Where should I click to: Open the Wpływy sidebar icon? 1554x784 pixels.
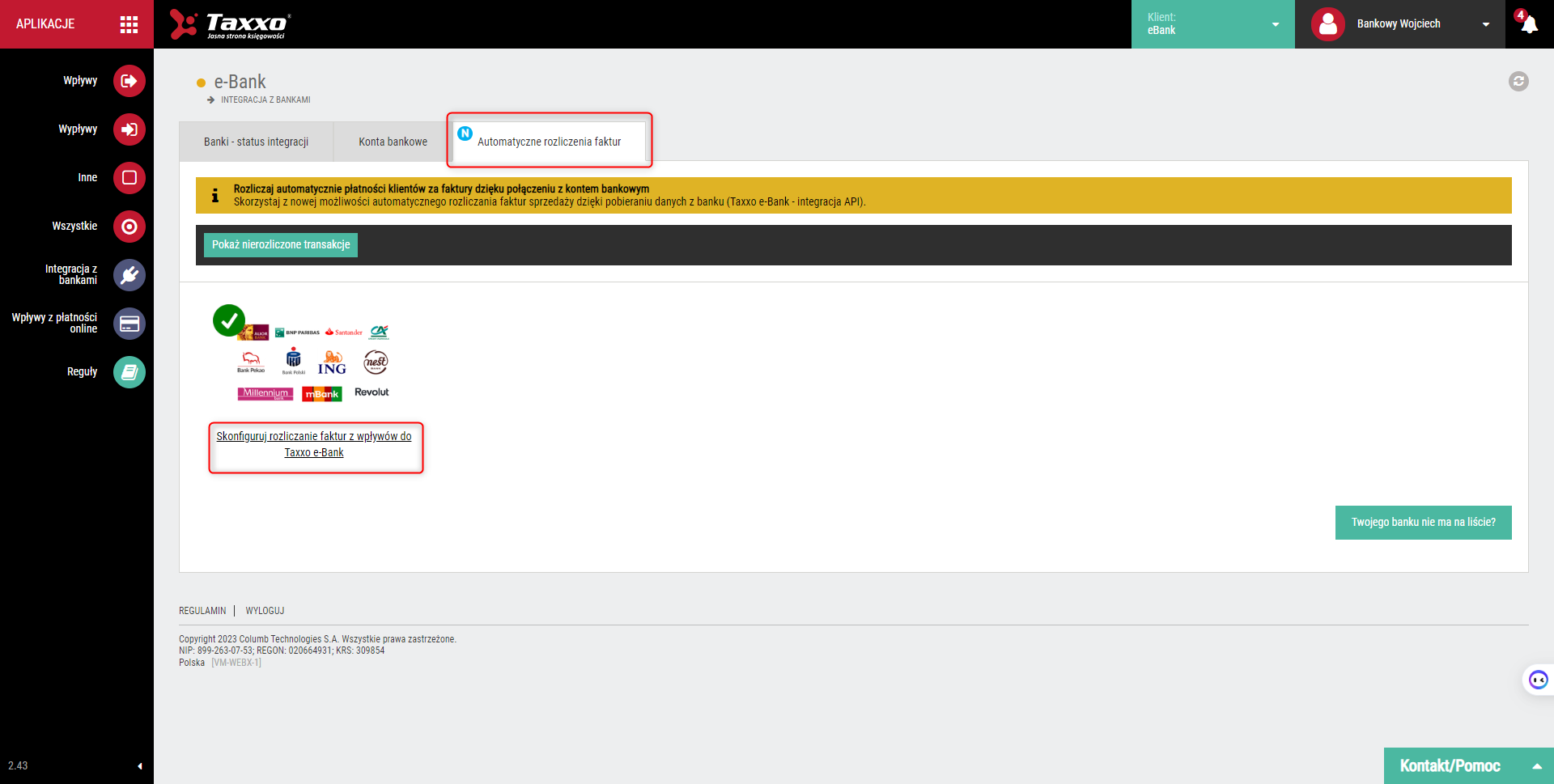coord(129,81)
